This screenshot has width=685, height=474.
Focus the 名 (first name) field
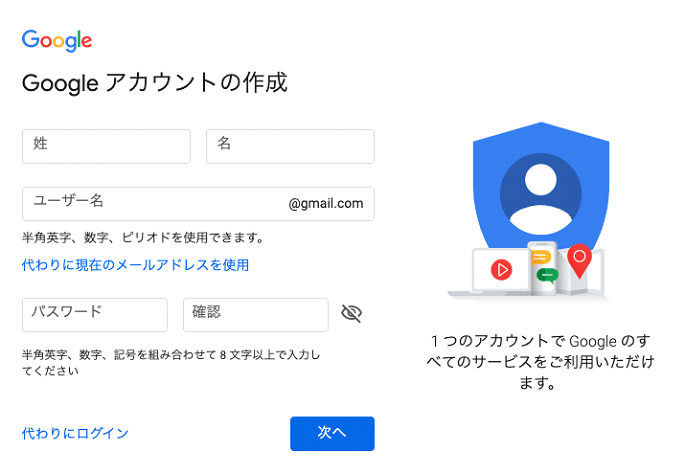[x=290, y=146]
